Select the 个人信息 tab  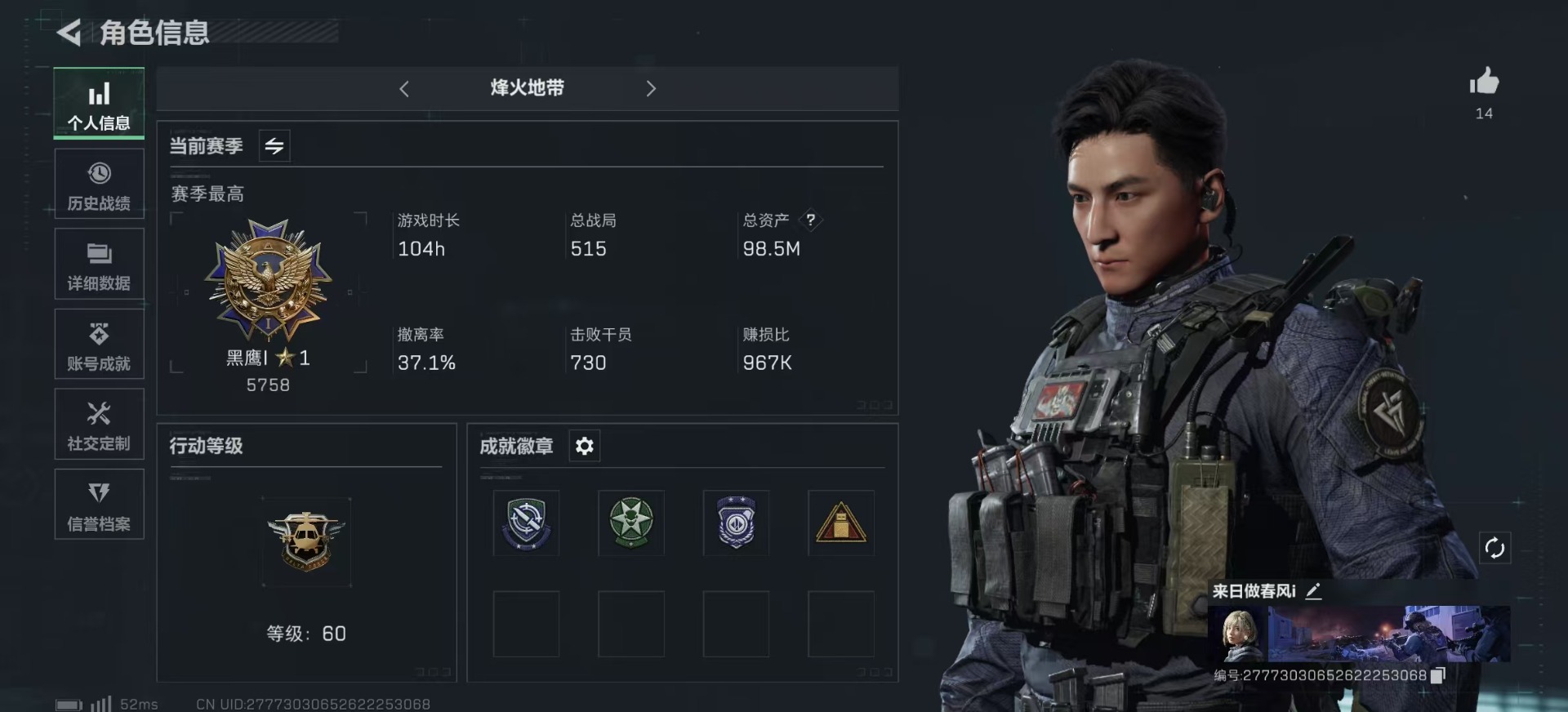click(99, 103)
